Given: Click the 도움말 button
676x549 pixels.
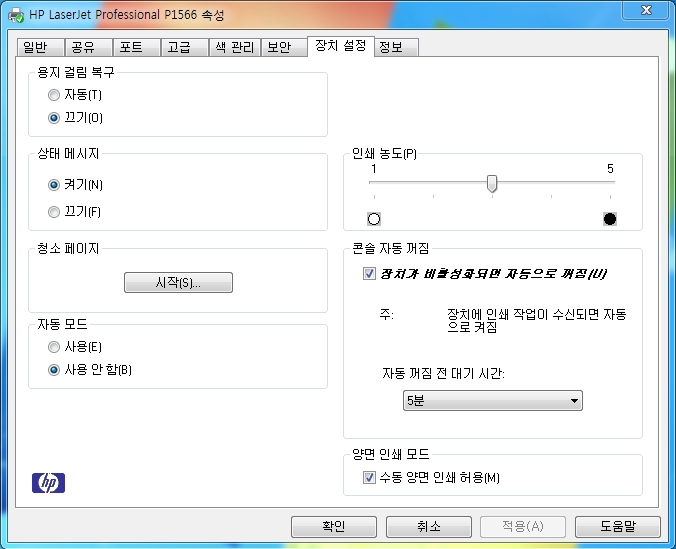Looking at the screenshot, I should 618,527.
